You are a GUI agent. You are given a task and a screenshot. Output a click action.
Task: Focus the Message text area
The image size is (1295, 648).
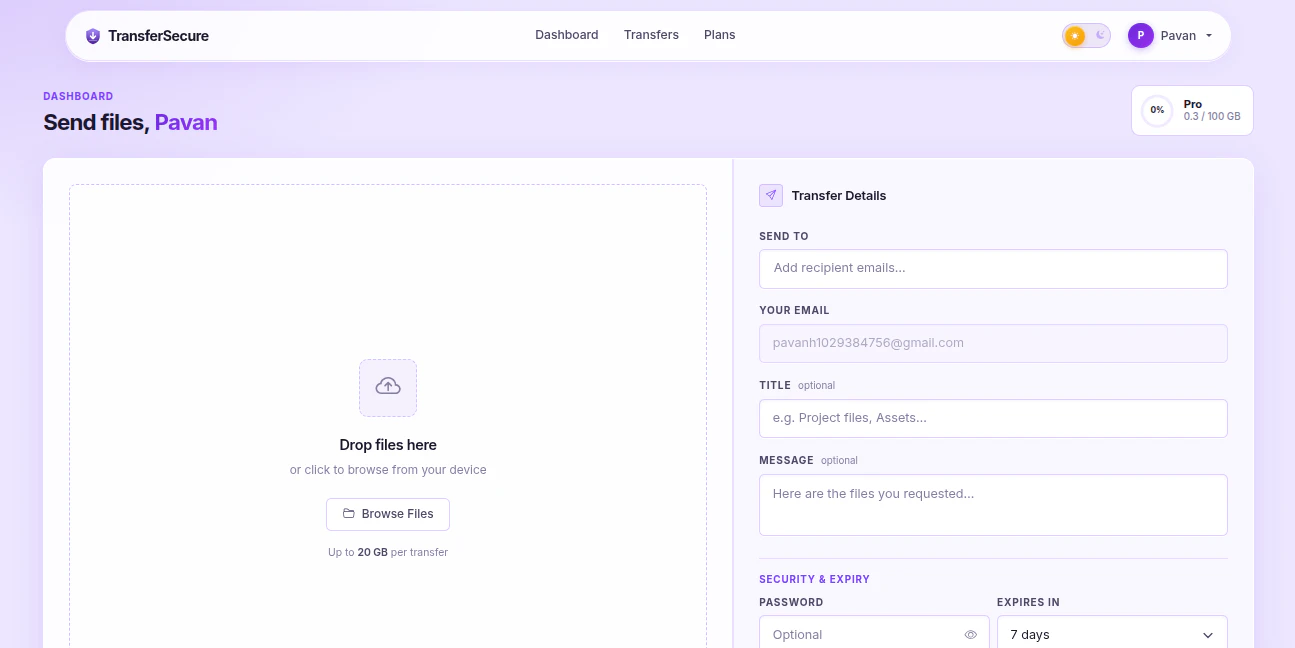[993, 504]
